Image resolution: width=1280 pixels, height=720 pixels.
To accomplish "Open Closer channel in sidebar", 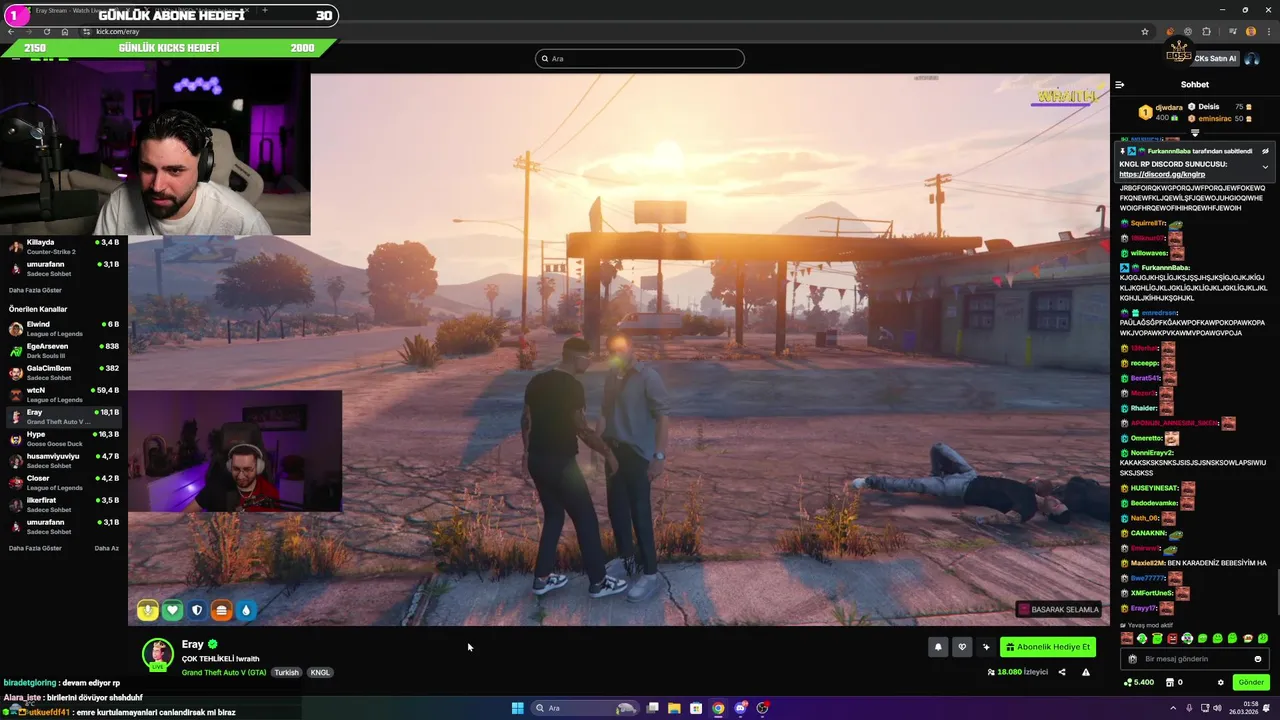I will (64, 482).
